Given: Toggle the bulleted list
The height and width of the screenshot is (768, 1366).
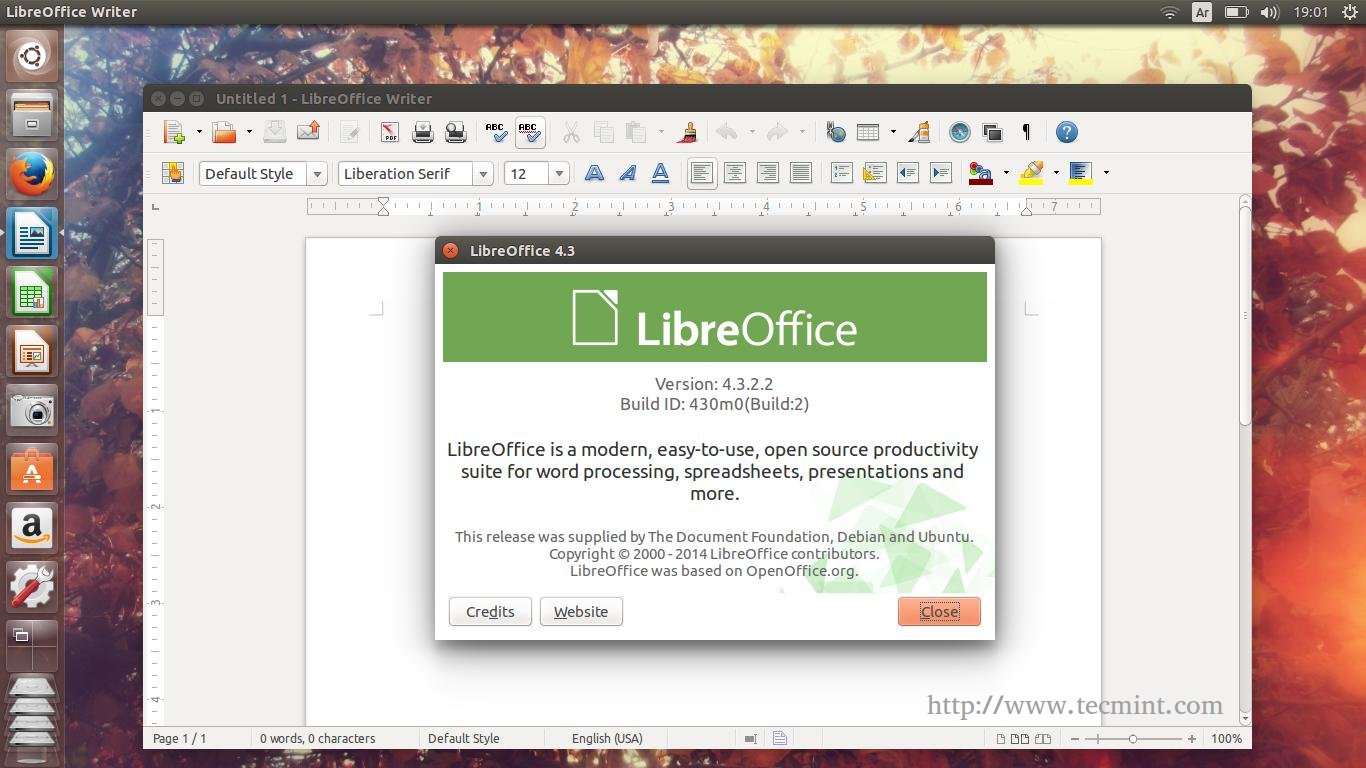Looking at the screenshot, I should [x=875, y=173].
